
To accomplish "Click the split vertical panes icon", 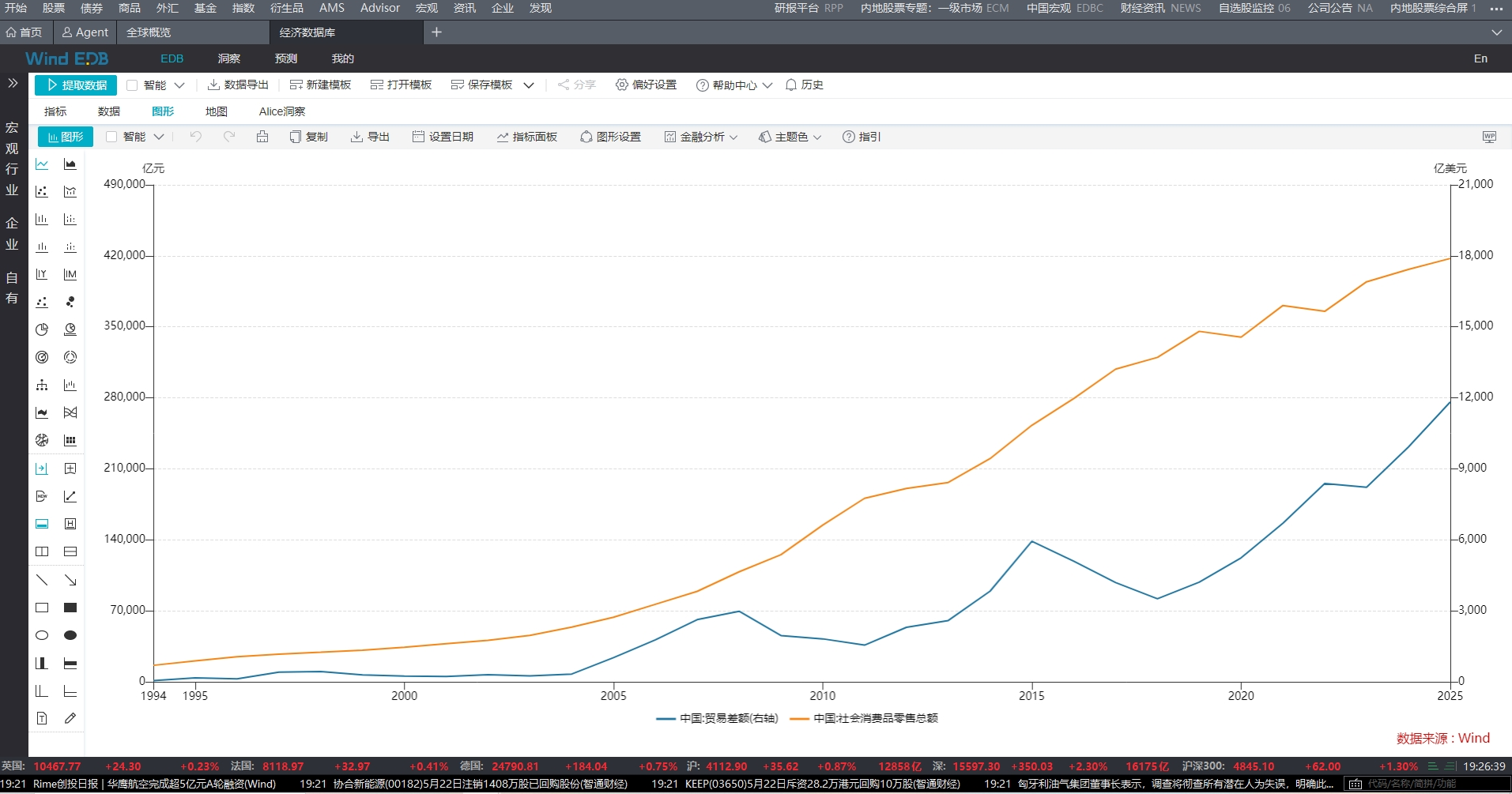I will pyautogui.click(x=42, y=551).
